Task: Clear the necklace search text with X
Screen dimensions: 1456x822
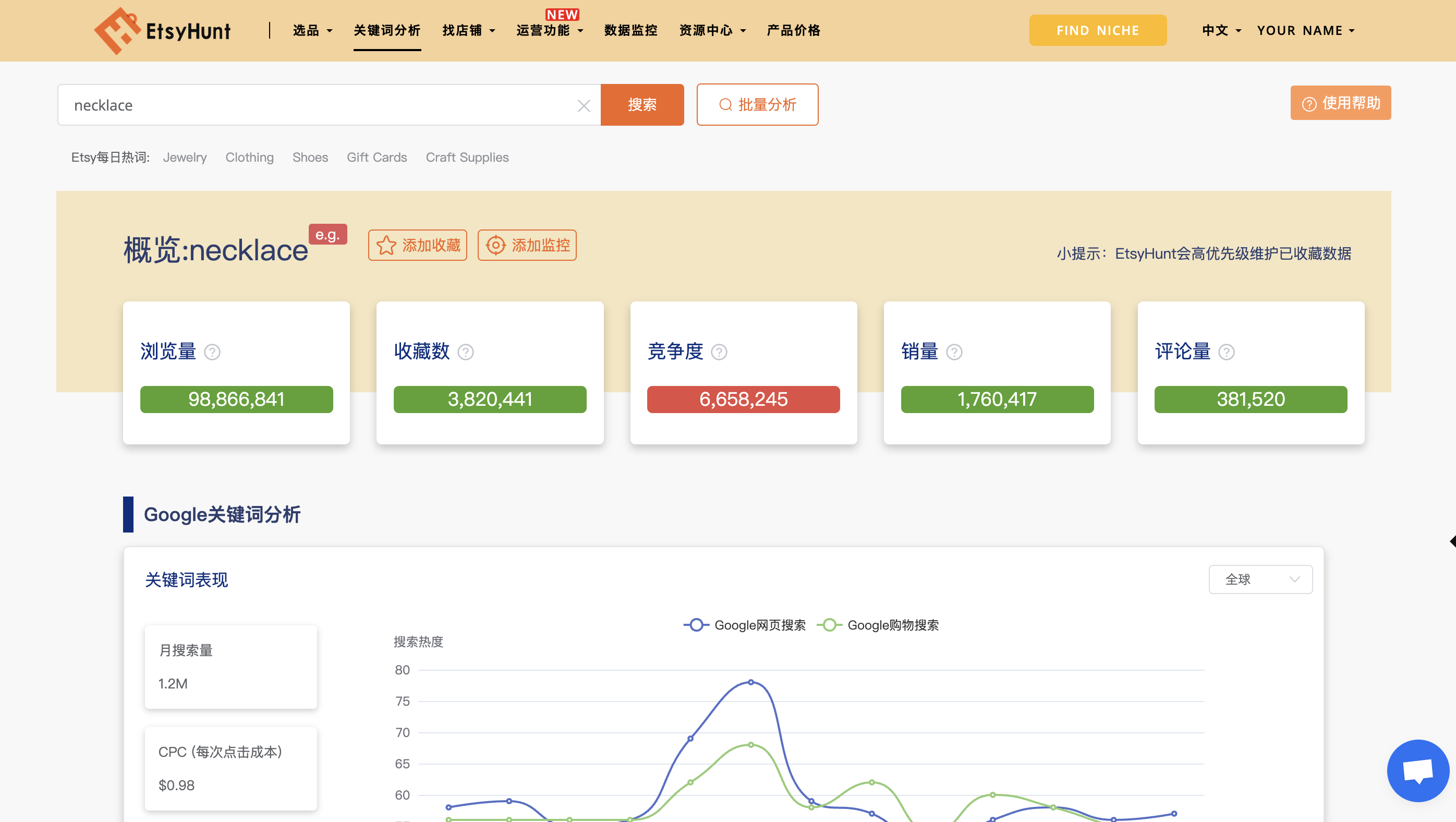Action: point(584,106)
